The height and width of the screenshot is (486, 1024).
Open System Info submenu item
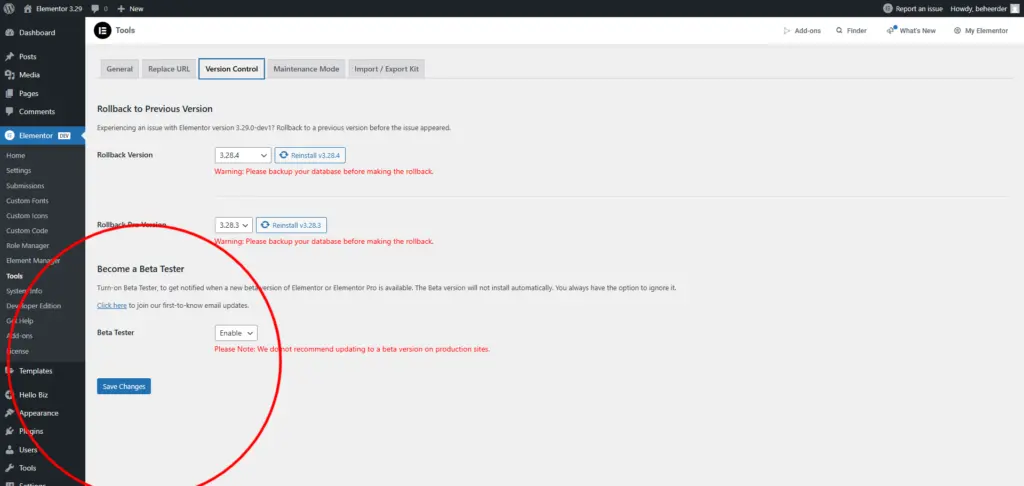pyautogui.click(x=24, y=291)
